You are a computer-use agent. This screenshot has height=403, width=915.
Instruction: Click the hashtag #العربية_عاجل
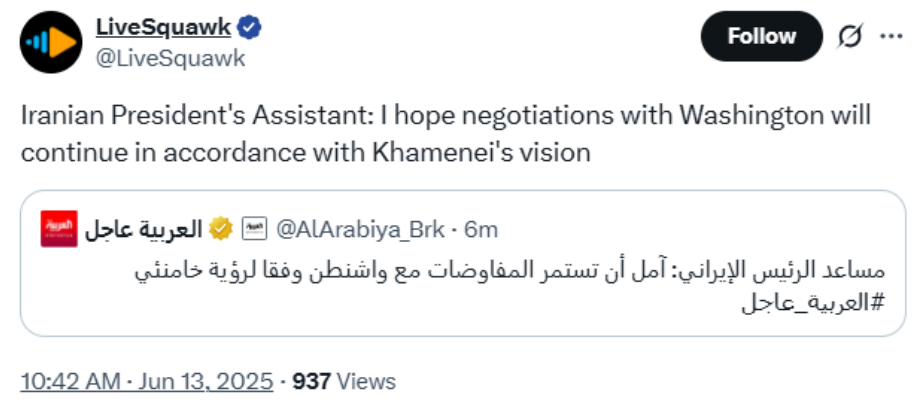click(x=813, y=304)
